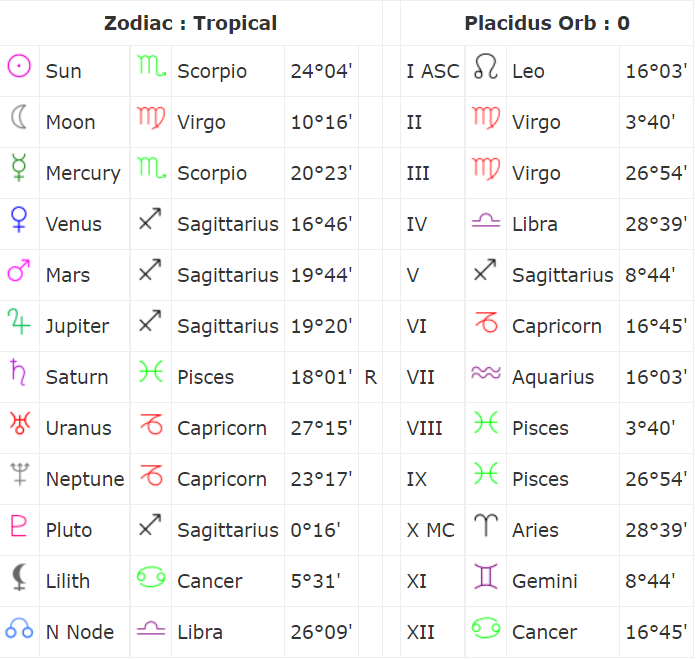Click the red Uranus symbol
The width and height of the screenshot is (697, 660).
(20, 423)
